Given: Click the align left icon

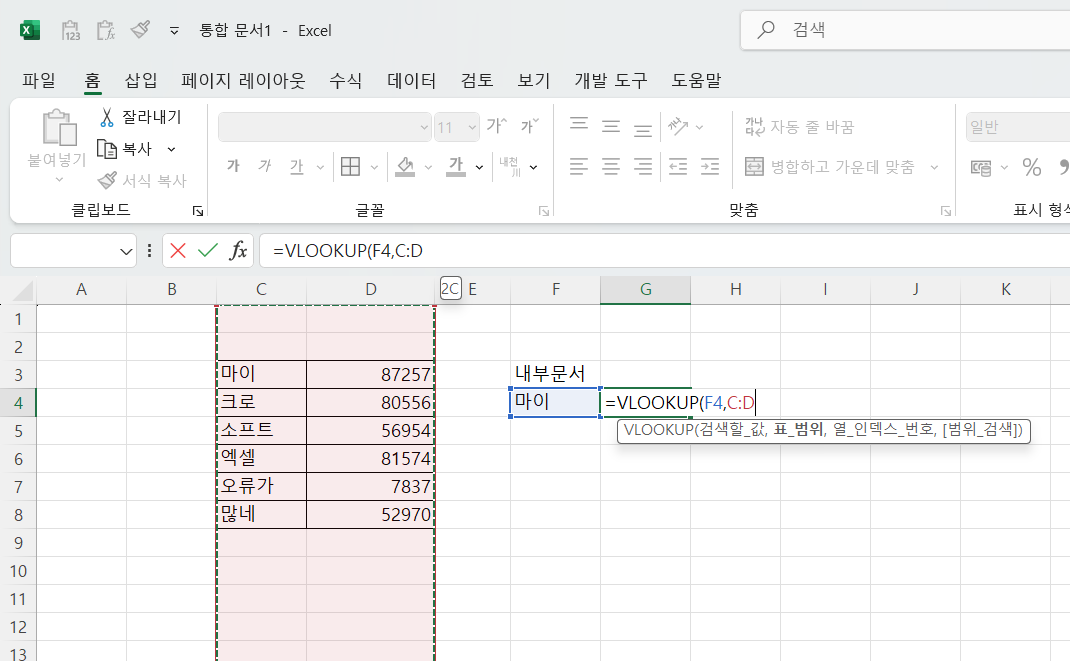Looking at the screenshot, I should (579, 166).
